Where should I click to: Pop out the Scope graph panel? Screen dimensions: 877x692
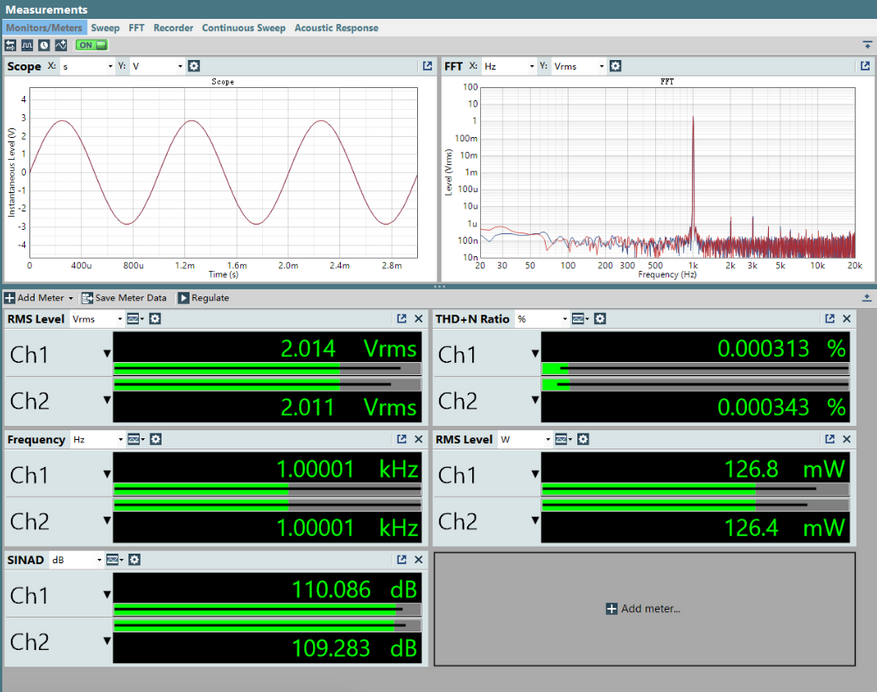(427, 66)
